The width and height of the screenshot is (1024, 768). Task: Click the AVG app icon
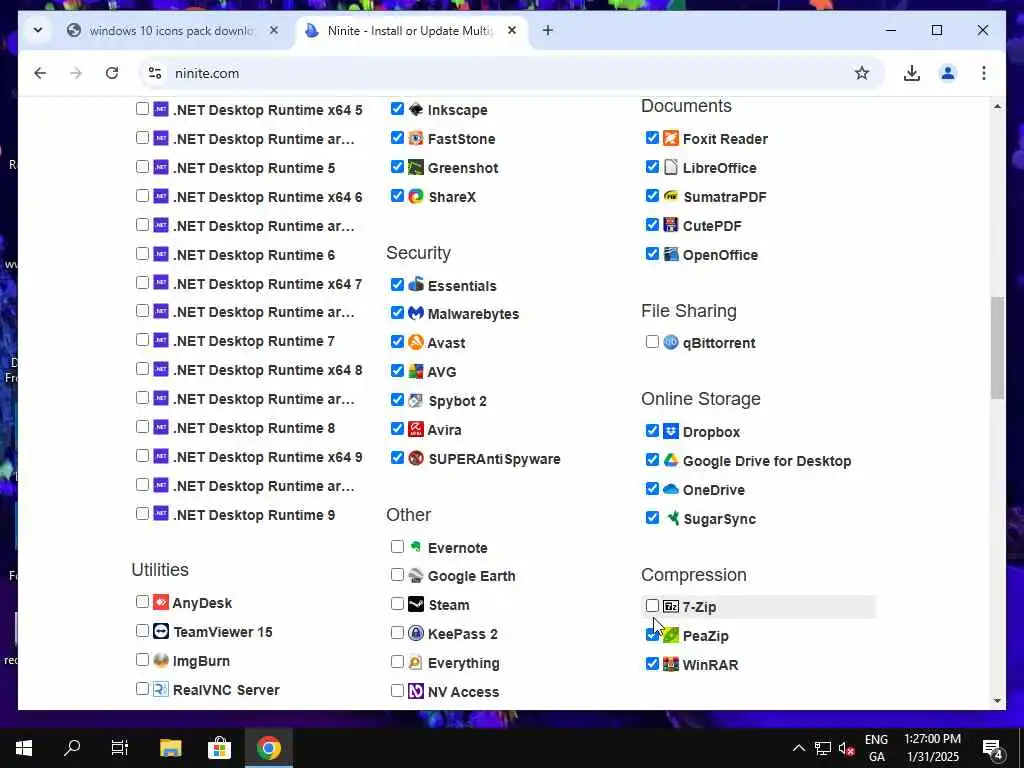pyautogui.click(x=416, y=371)
